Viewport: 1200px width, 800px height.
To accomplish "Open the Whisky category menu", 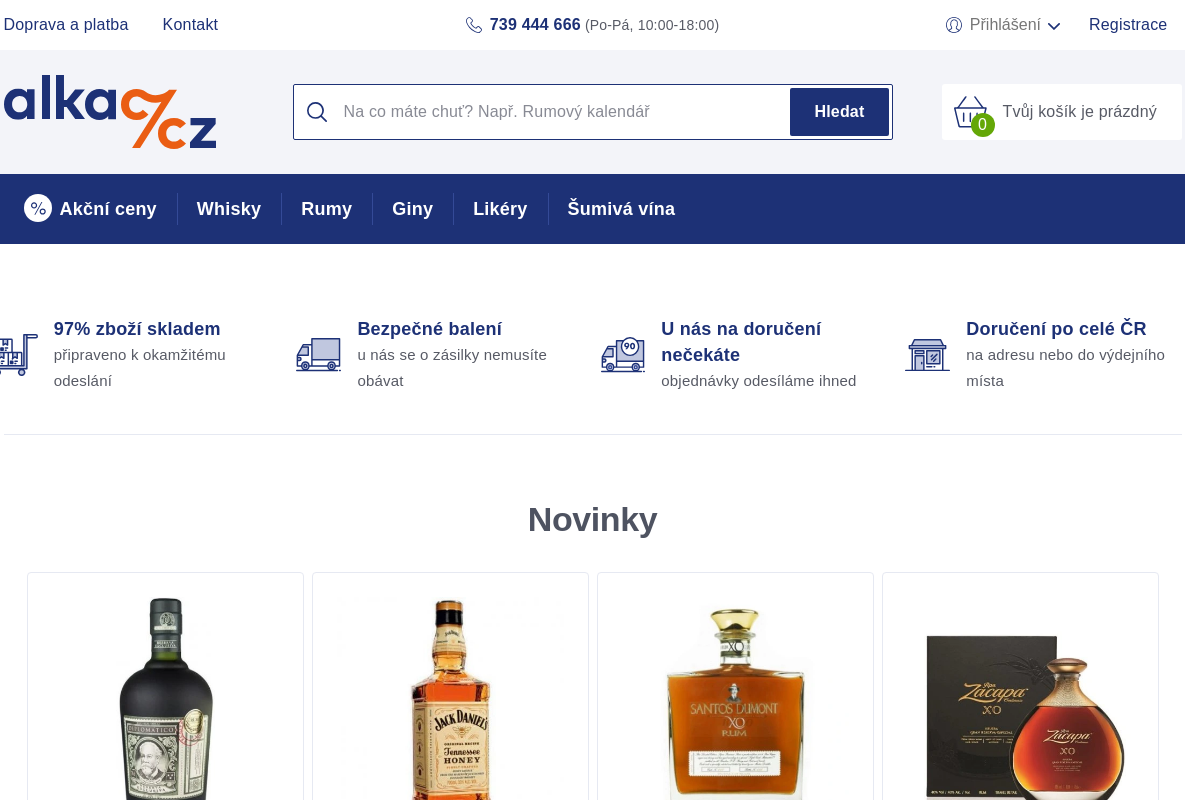I will click(229, 209).
